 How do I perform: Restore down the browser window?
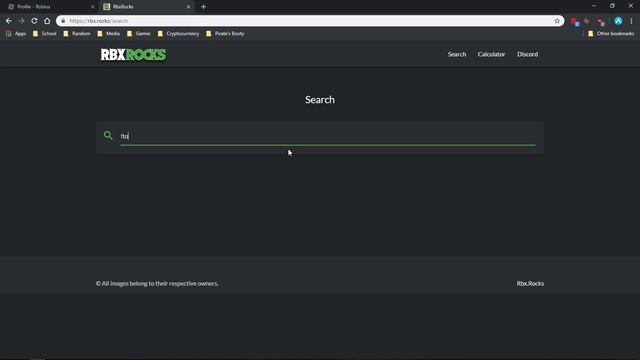point(612,6)
